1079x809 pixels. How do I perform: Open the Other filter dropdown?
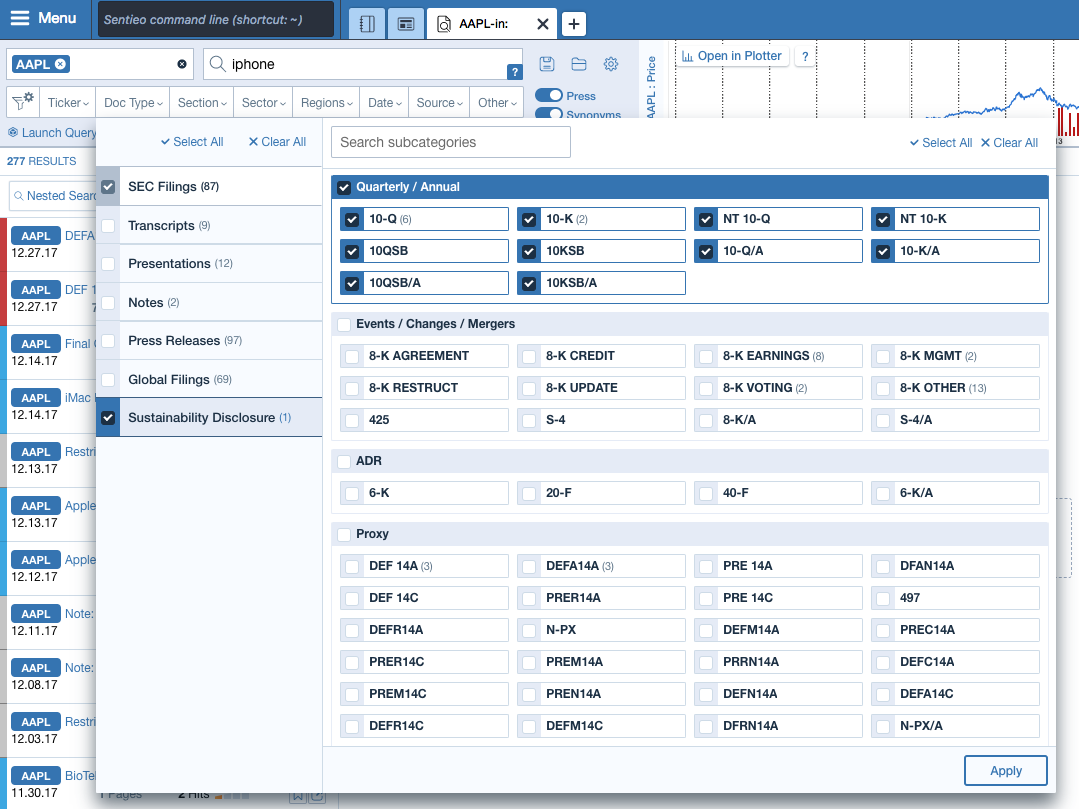497,103
